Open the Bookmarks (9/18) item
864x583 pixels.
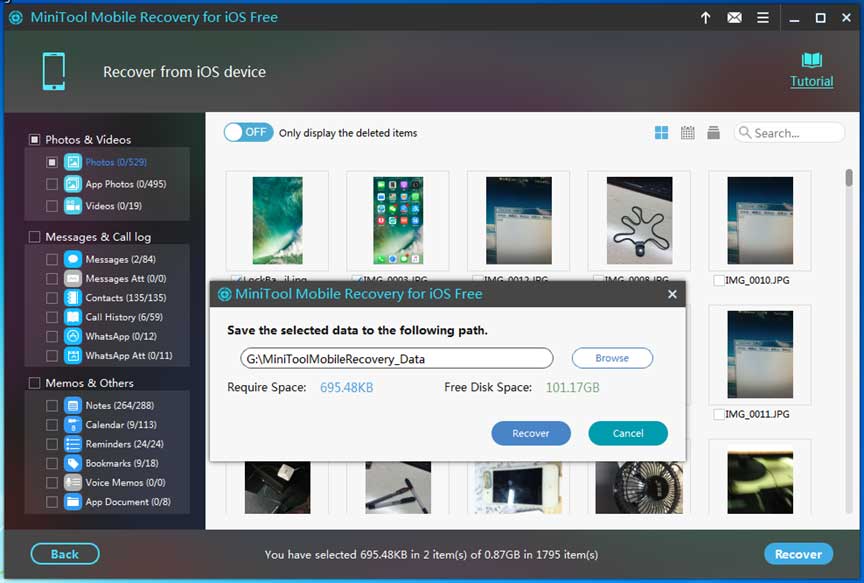point(122,463)
